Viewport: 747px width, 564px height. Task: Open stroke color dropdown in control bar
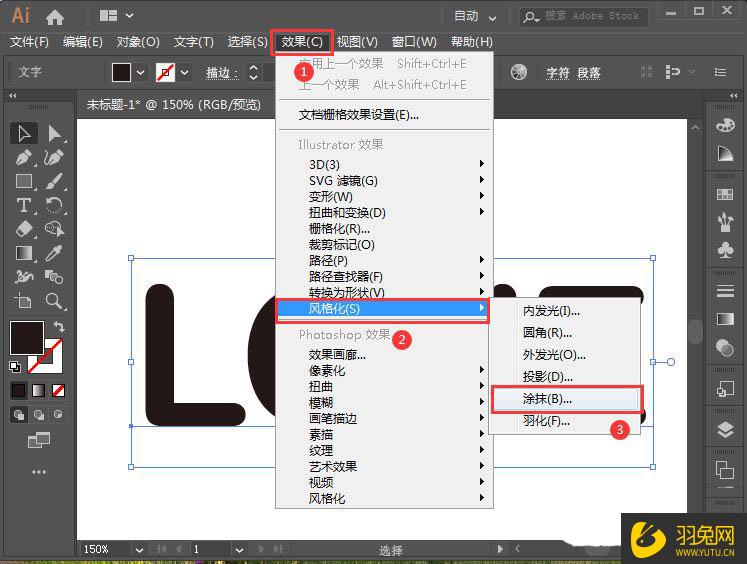[184, 73]
